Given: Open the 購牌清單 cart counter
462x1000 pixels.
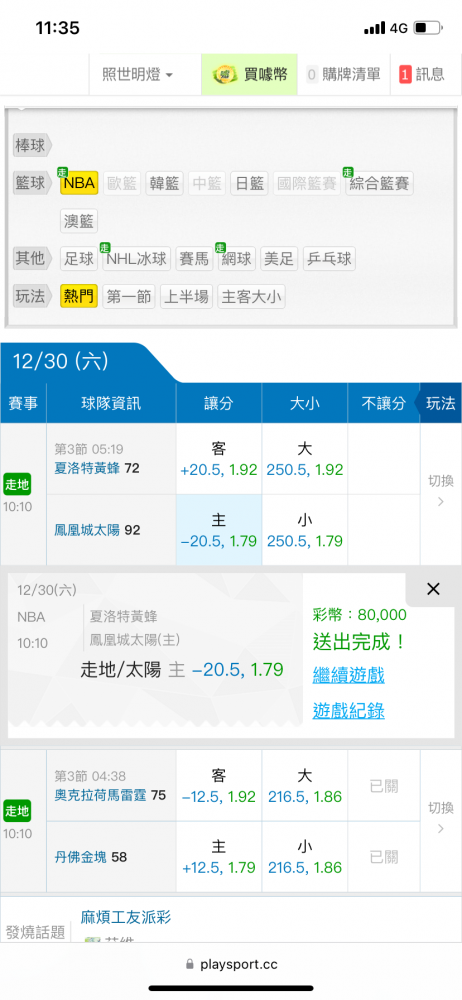Looking at the screenshot, I should [x=312, y=75].
